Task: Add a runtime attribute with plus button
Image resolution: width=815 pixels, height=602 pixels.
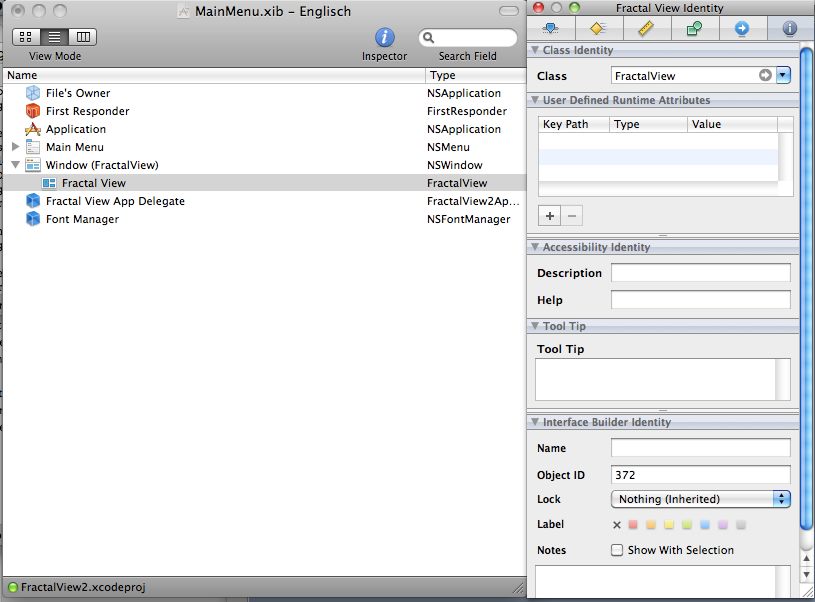Action: [x=549, y=215]
